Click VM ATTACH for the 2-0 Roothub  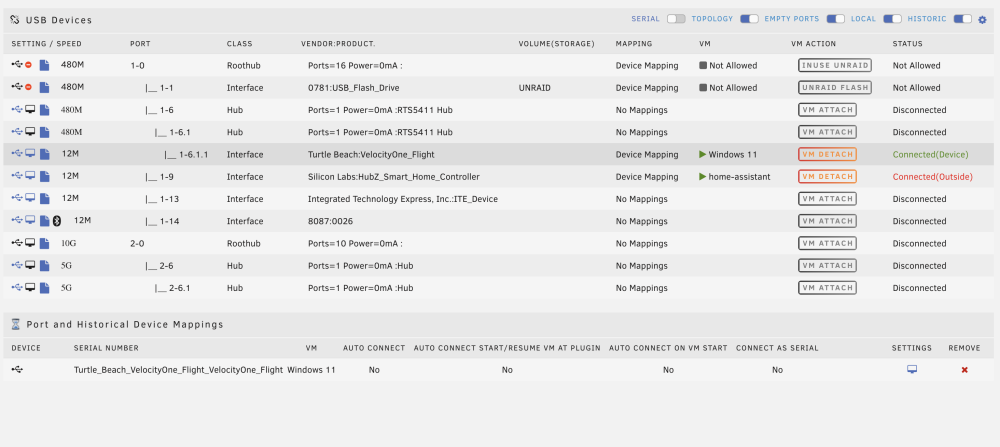tap(827, 243)
